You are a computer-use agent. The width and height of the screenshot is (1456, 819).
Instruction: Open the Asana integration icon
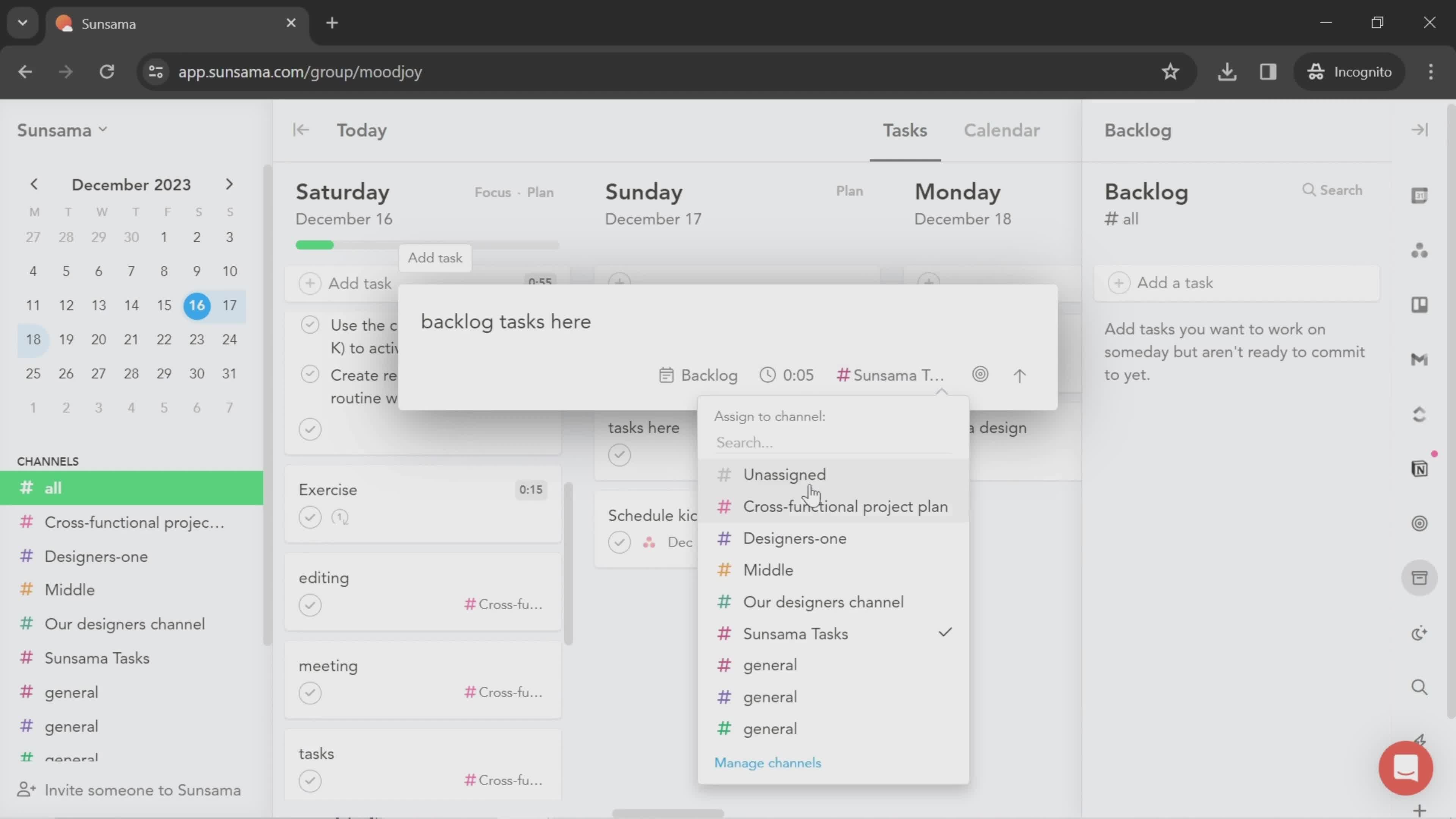click(1419, 250)
